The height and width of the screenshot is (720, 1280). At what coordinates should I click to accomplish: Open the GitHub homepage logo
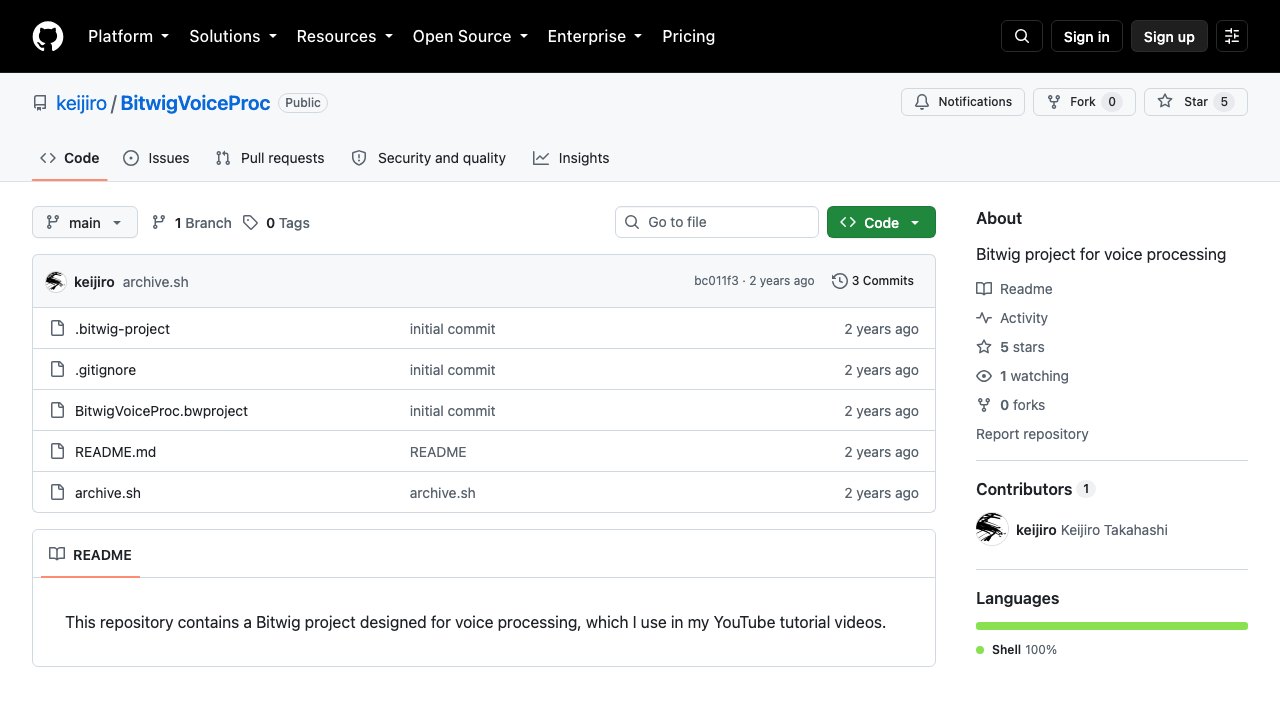click(x=48, y=36)
